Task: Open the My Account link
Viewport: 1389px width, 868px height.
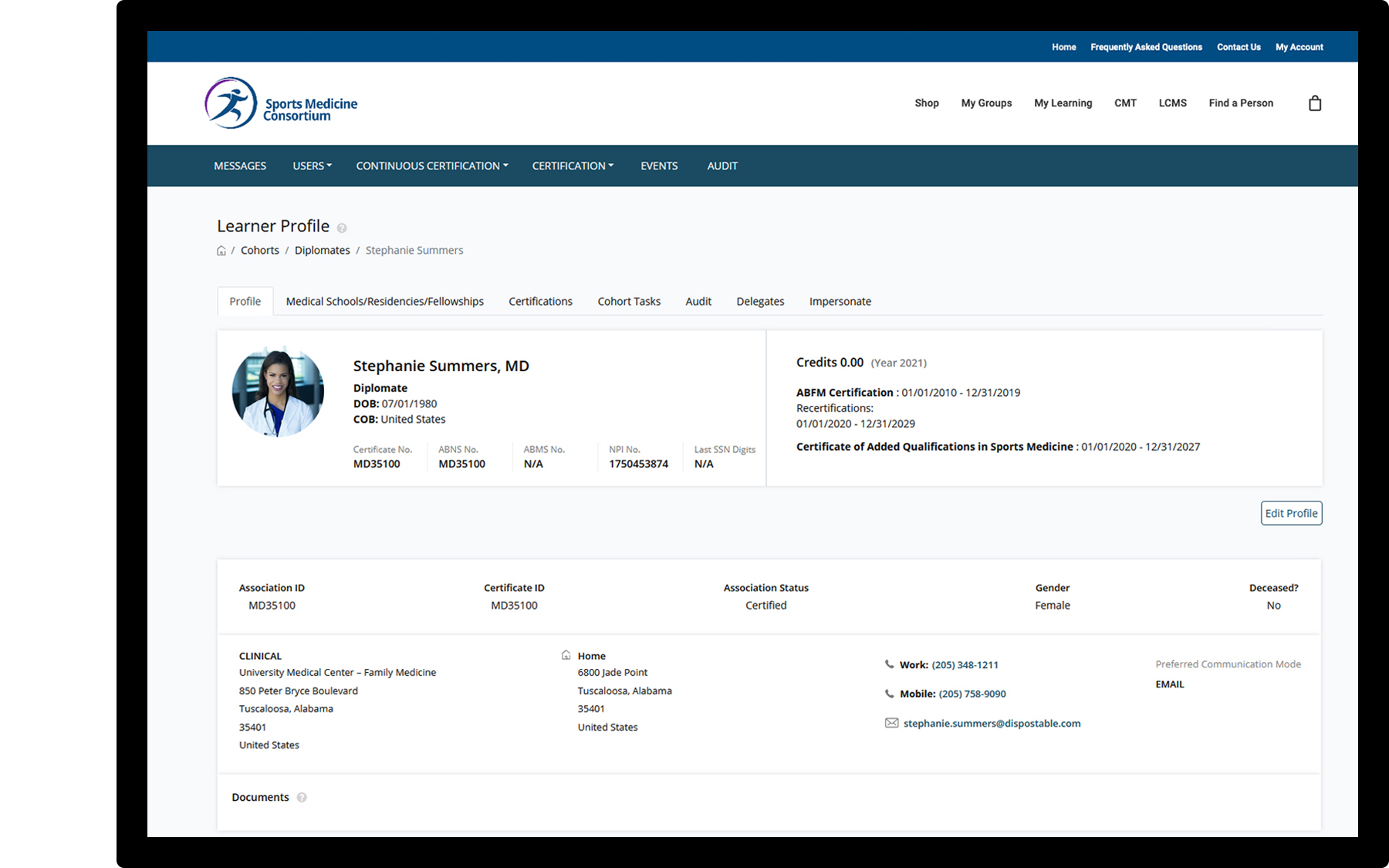Action: coord(1299,47)
